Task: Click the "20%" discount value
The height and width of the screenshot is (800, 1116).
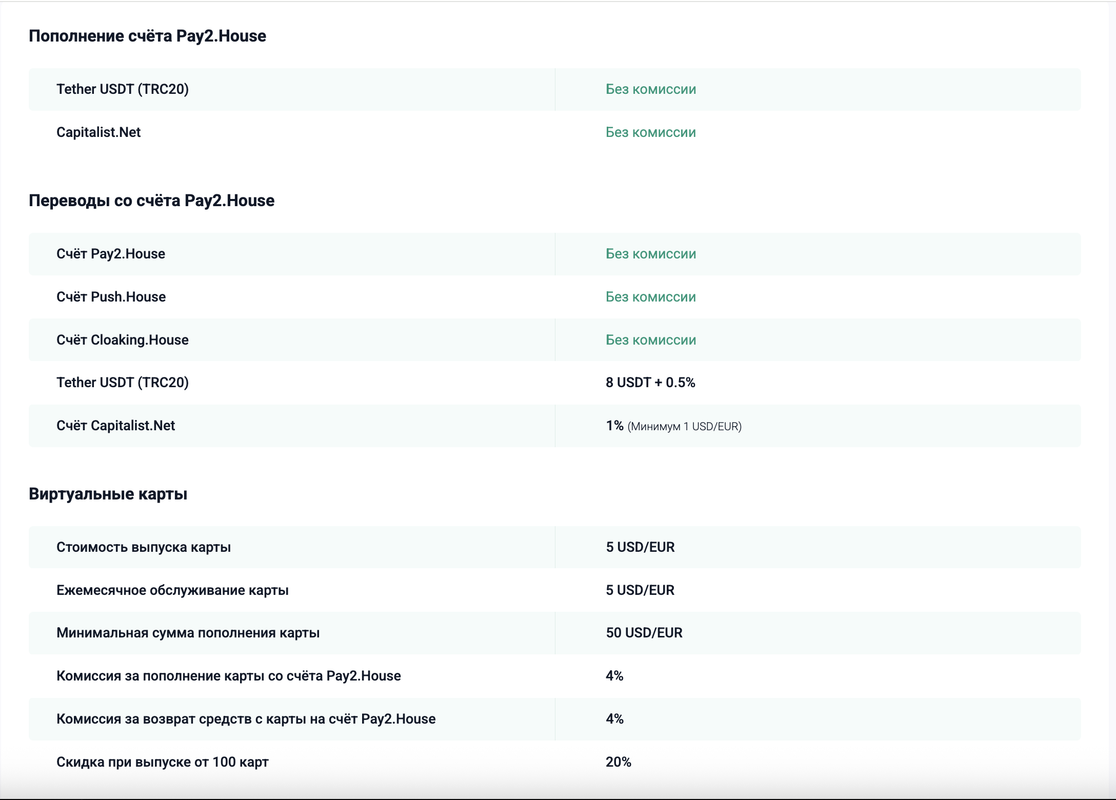Action: tap(618, 762)
